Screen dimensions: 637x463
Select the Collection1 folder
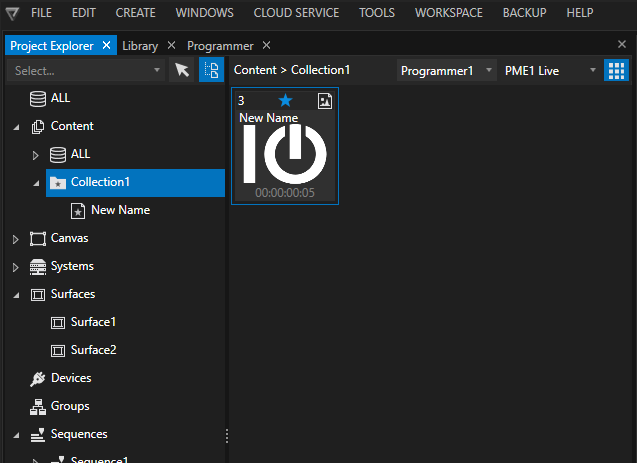pos(135,183)
